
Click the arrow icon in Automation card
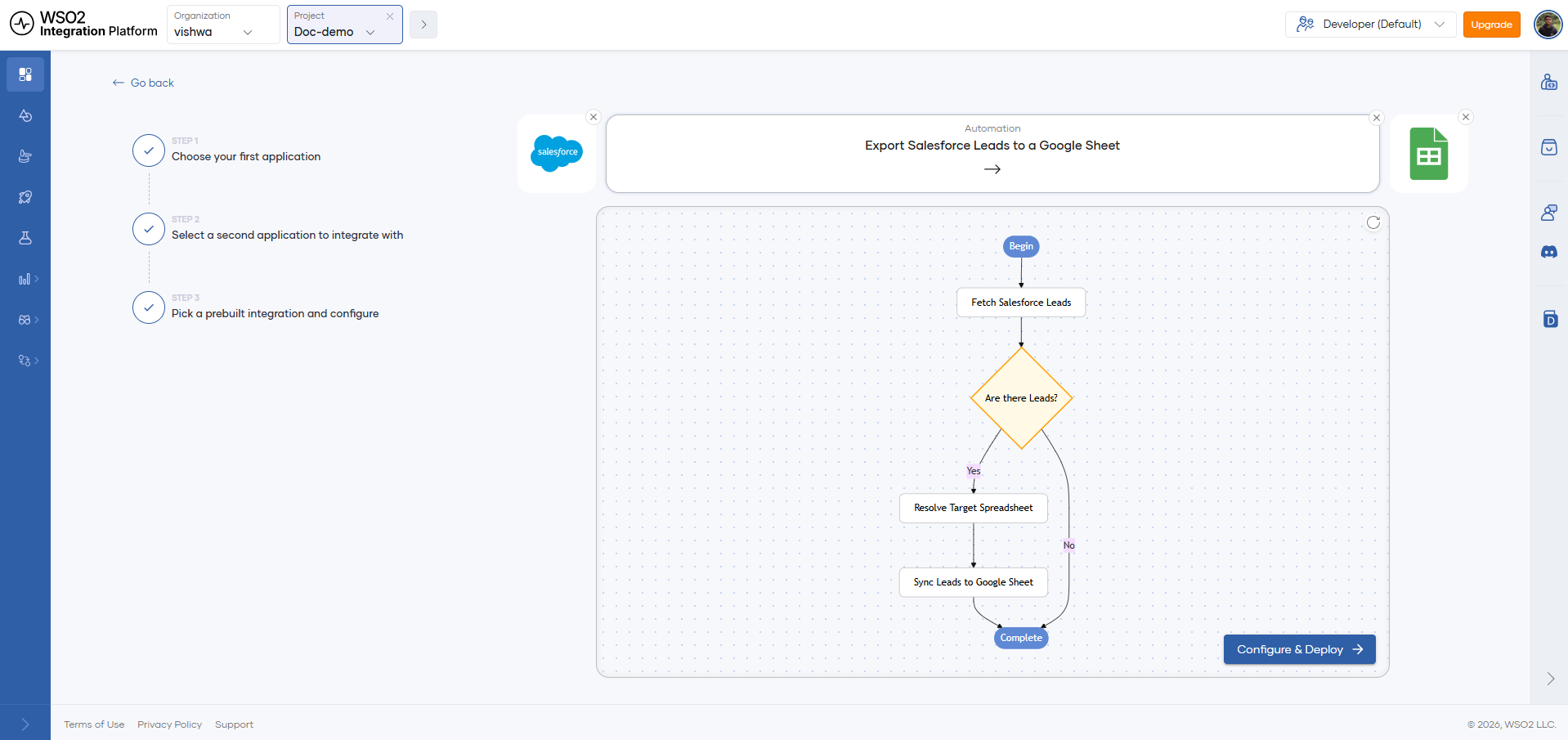[x=992, y=169]
